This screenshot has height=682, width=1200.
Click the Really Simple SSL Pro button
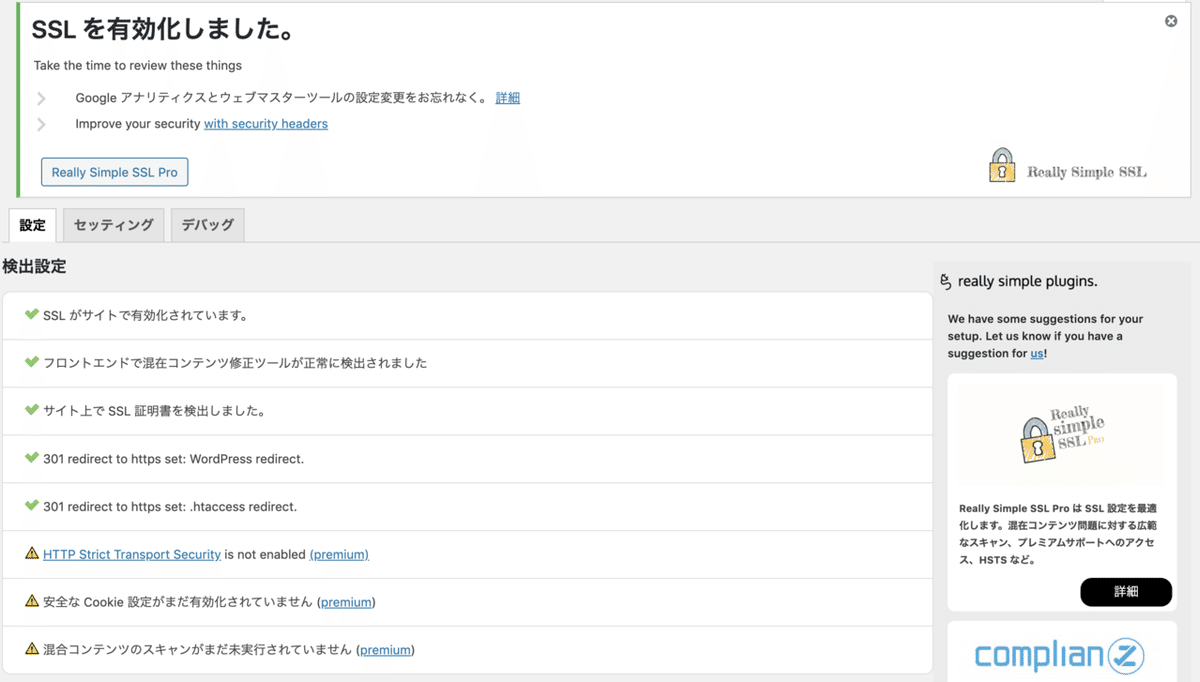point(114,172)
